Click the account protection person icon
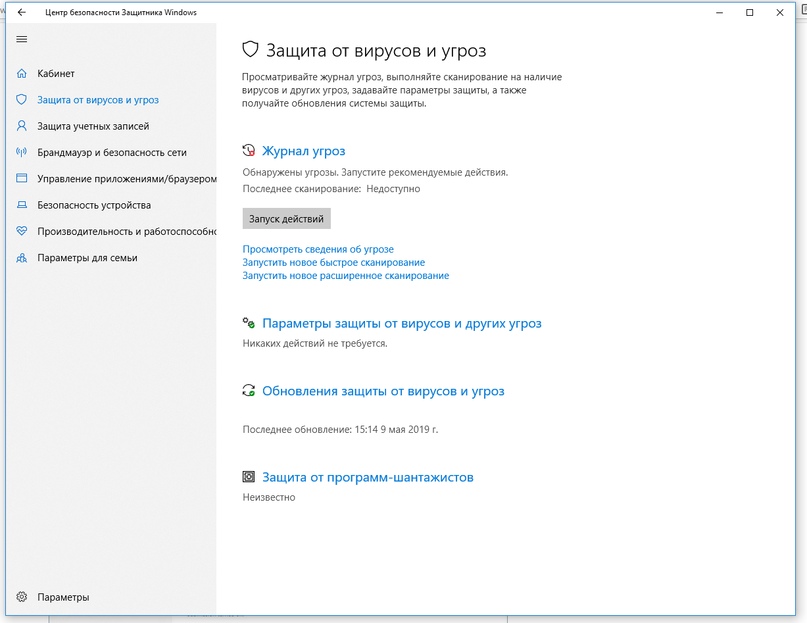Image resolution: width=807 pixels, height=623 pixels. [22, 126]
